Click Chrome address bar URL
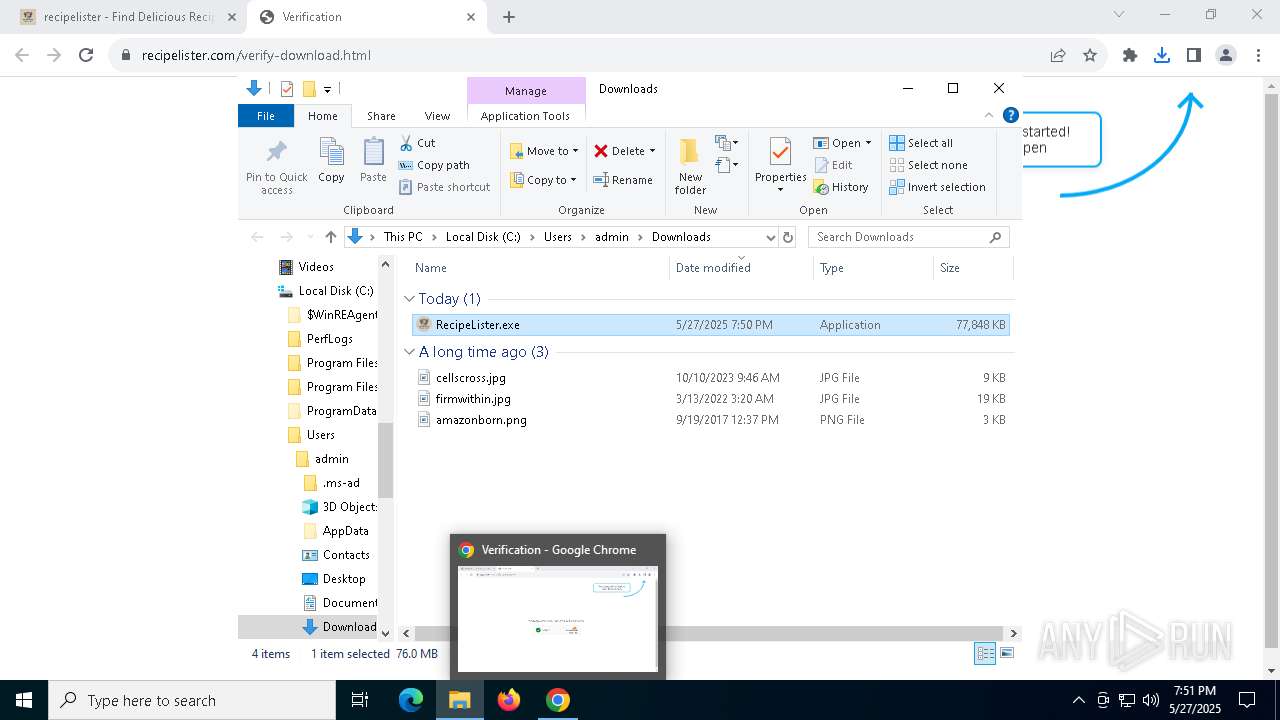The height and width of the screenshot is (720, 1280). (256, 56)
